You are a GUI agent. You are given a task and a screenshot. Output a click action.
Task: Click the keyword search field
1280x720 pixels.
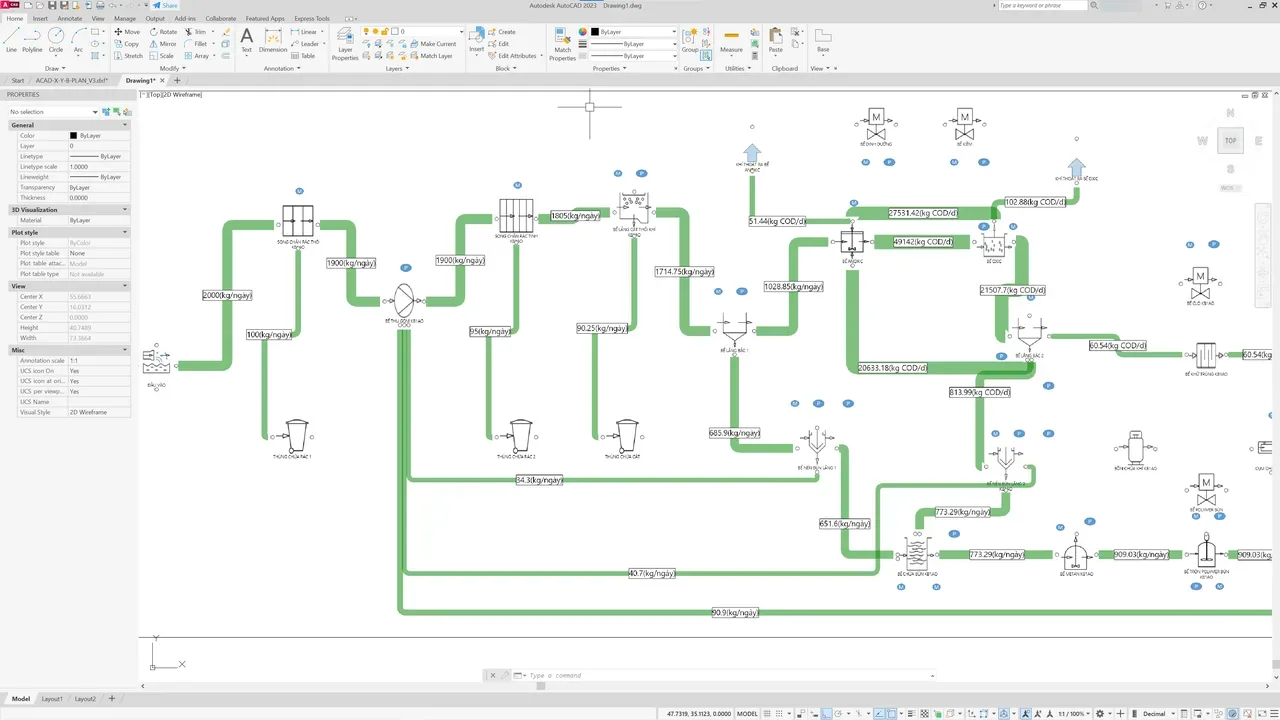coord(1041,5)
